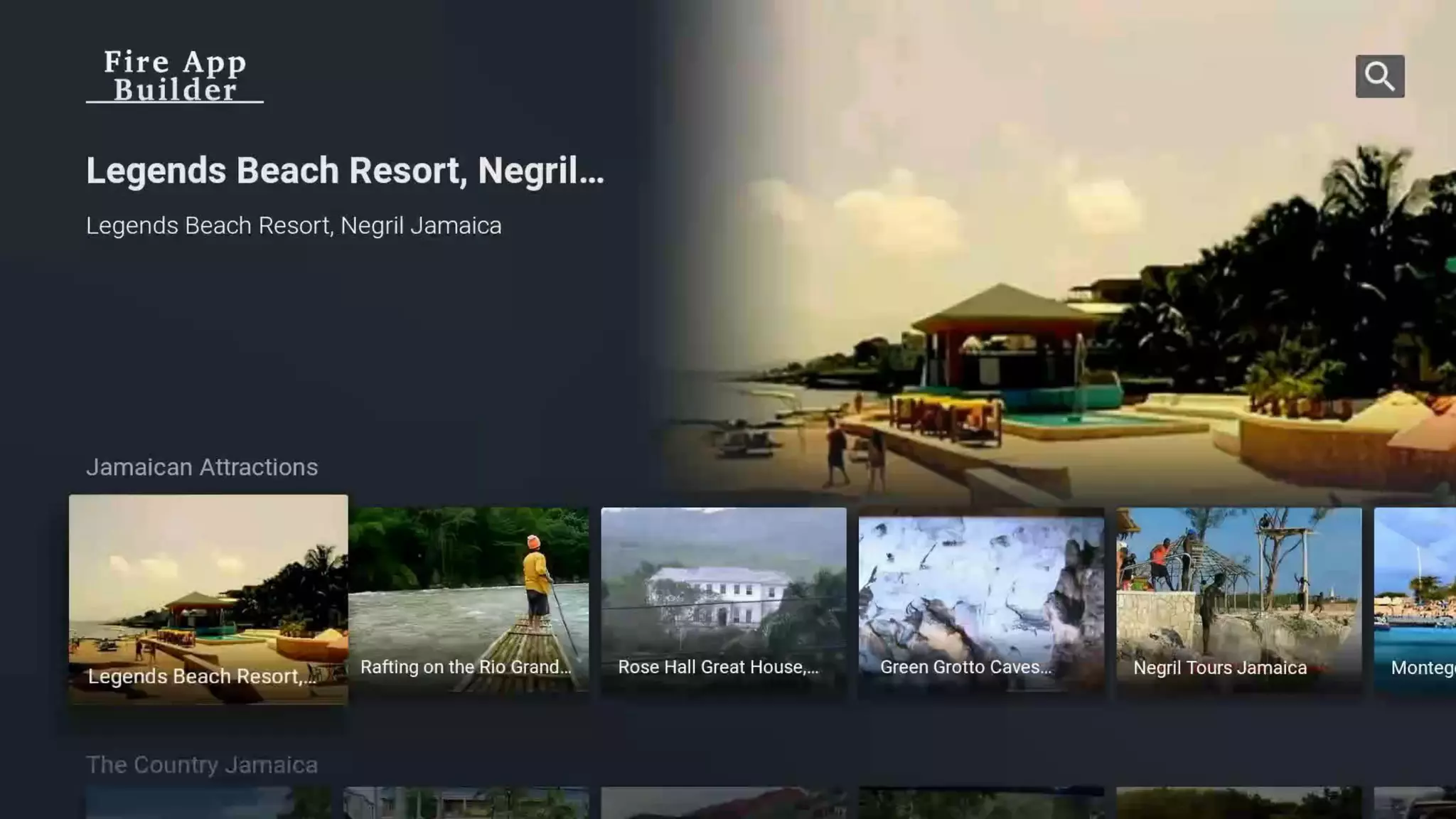Select second thumbnail in The Country Jamaica row
Viewport: 1456px width, 819px height.
click(x=466, y=803)
